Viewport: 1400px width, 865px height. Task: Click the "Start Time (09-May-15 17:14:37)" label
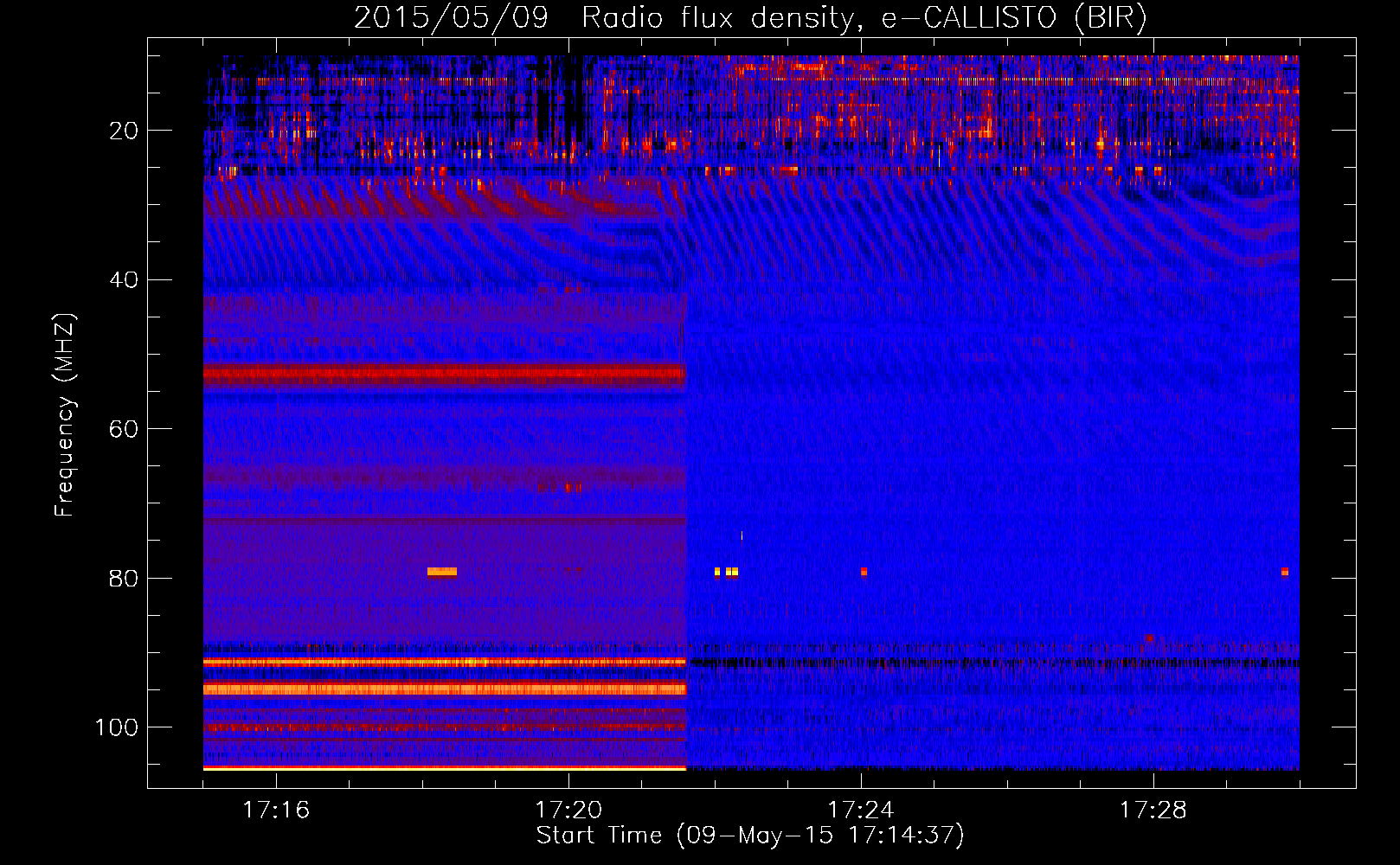750,836
